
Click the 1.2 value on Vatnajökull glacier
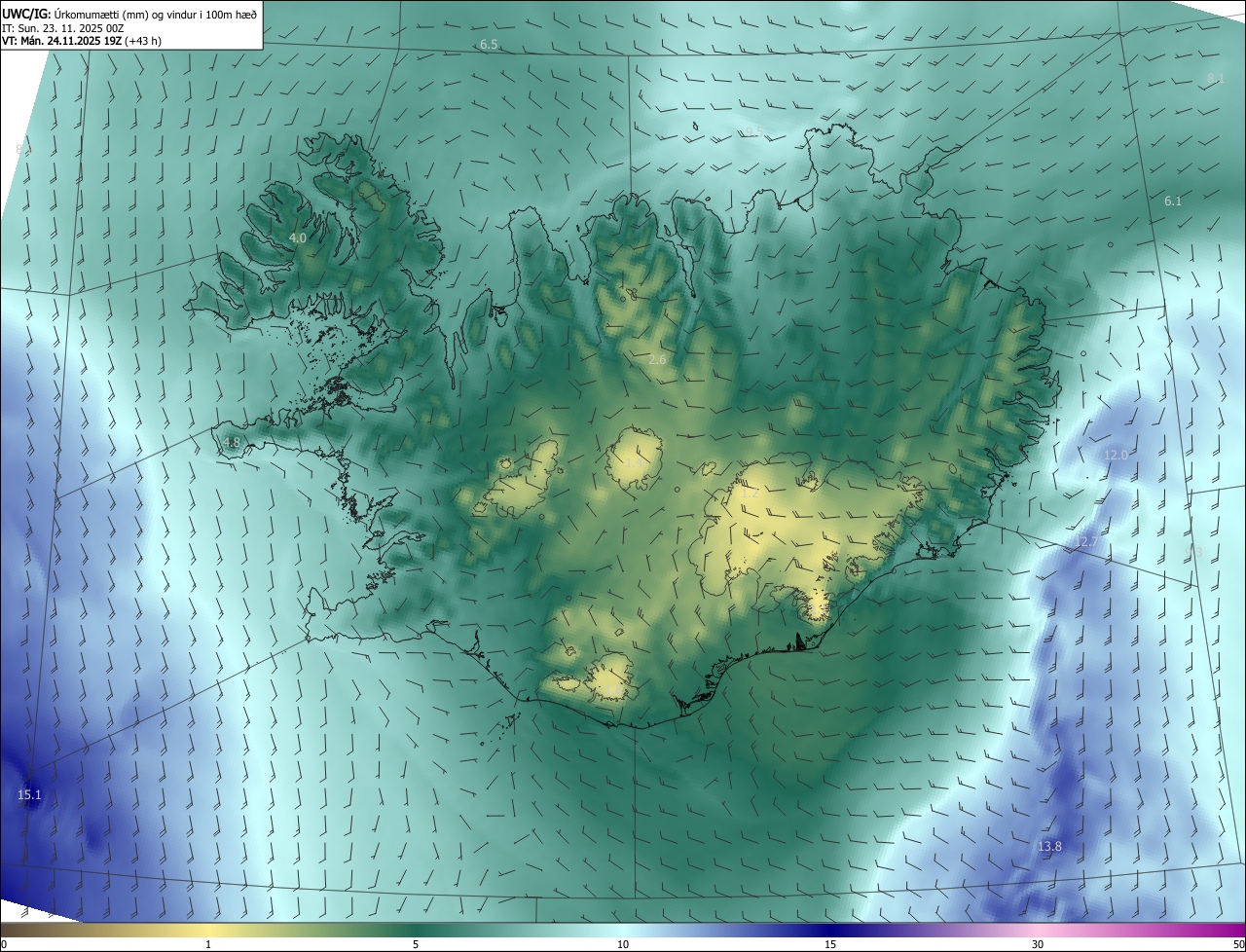[750, 494]
